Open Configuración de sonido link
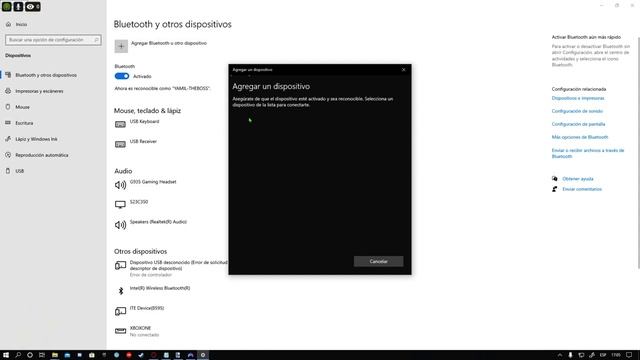Viewport: 640px width, 360px height. tap(577, 111)
